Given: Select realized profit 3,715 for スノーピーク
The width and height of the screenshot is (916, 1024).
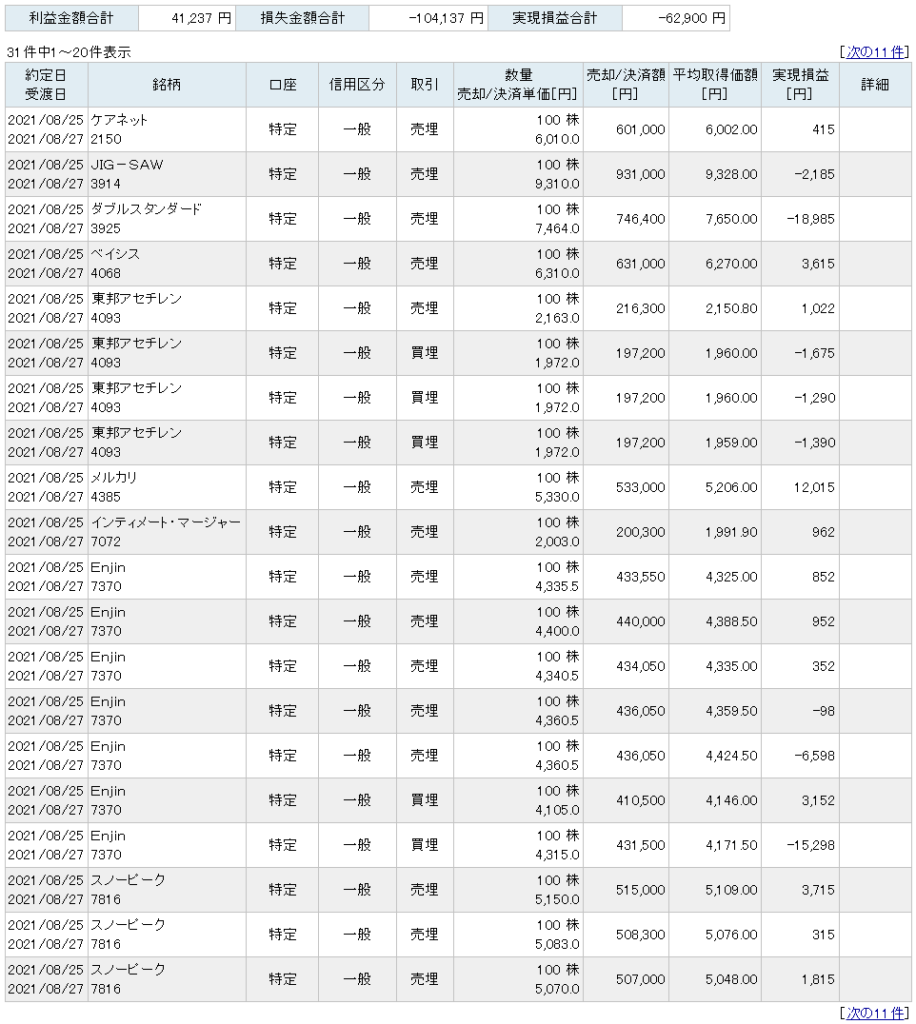Looking at the screenshot, I should click(818, 890).
